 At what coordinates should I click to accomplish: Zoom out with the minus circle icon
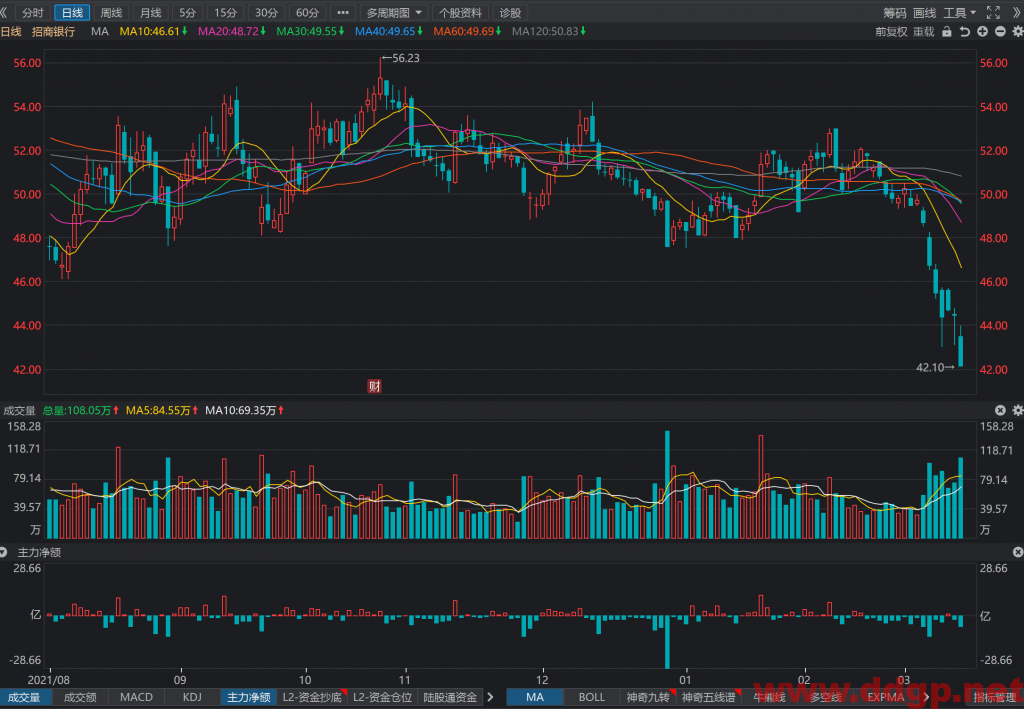(1000, 31)
